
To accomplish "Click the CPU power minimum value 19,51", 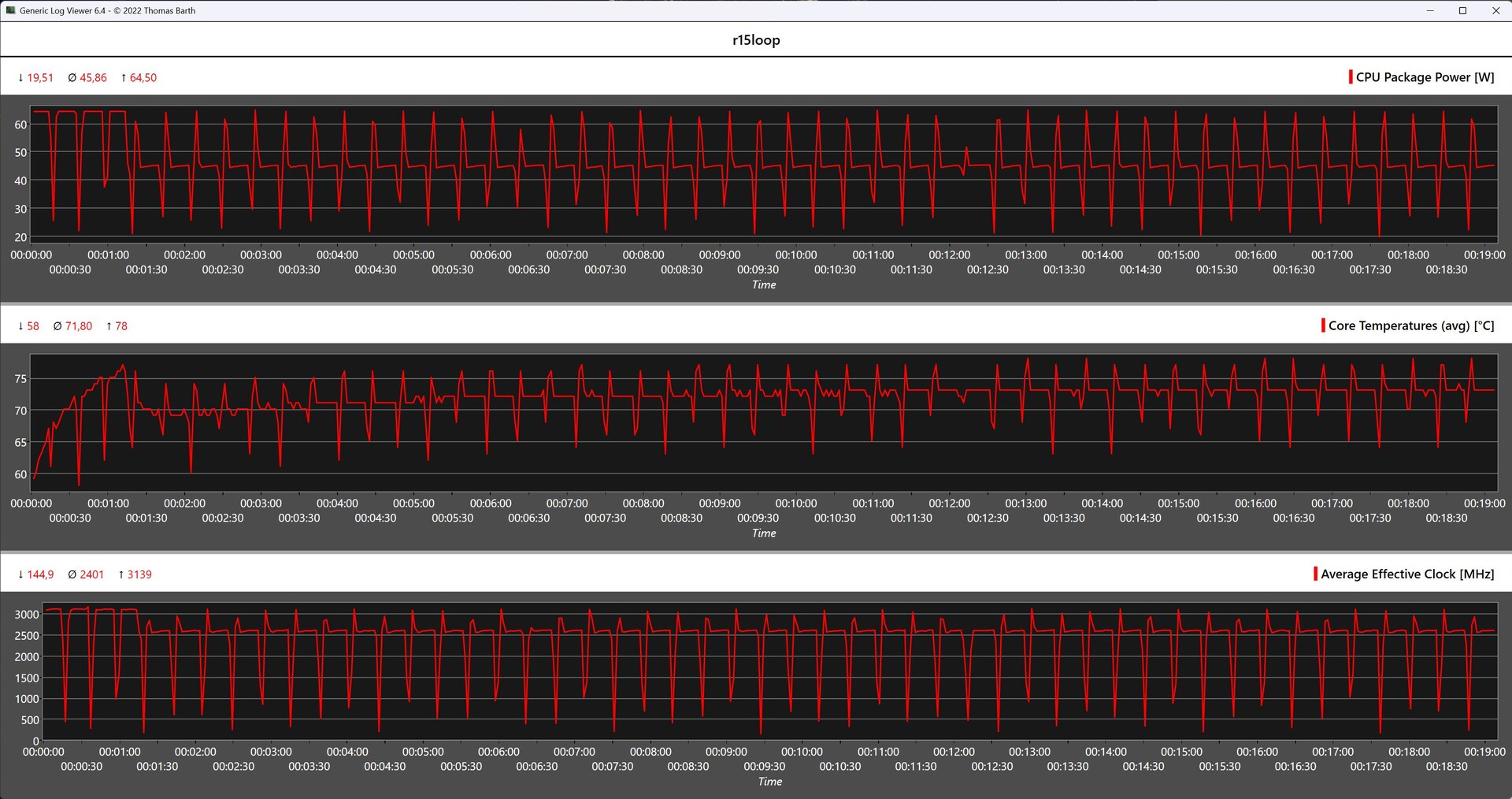I will tap(40, 77).
